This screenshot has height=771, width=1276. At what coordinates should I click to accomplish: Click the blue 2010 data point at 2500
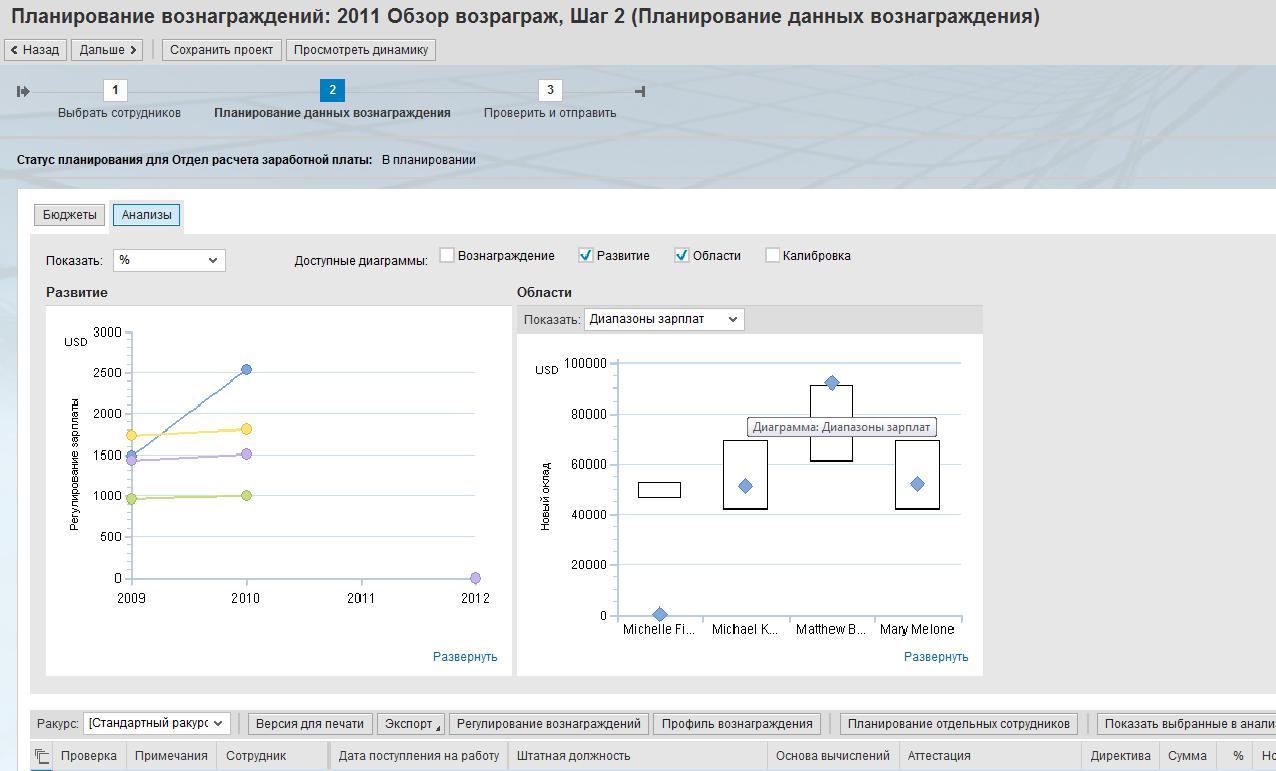click(246, 370)
